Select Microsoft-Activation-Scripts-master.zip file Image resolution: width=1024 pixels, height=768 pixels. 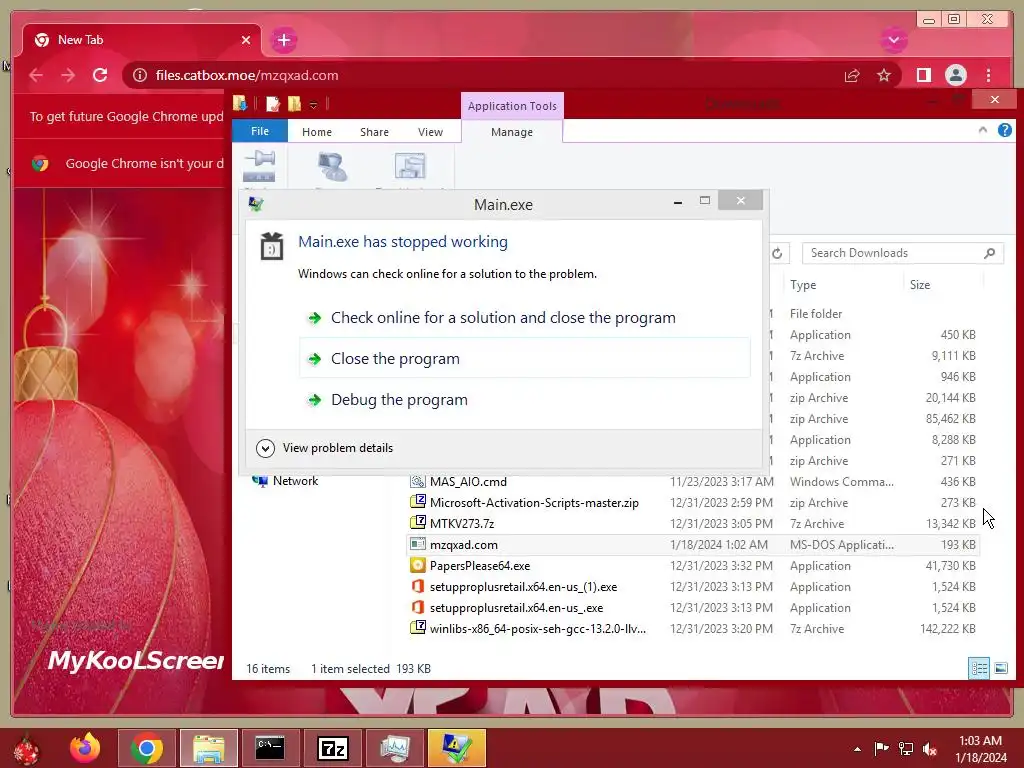[x=534, y=503]
